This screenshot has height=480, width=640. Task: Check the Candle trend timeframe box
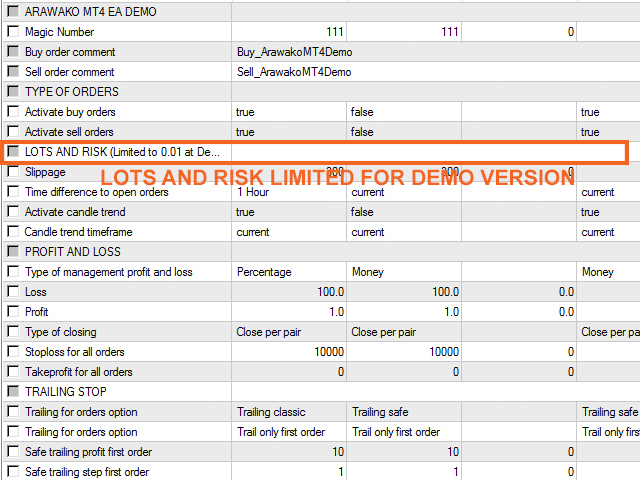pos(13,231)
